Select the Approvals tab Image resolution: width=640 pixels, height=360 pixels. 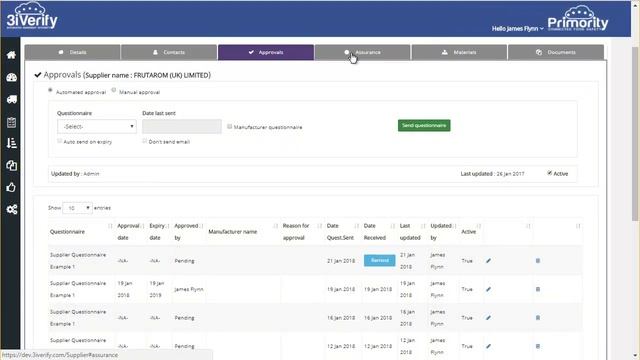266,52
